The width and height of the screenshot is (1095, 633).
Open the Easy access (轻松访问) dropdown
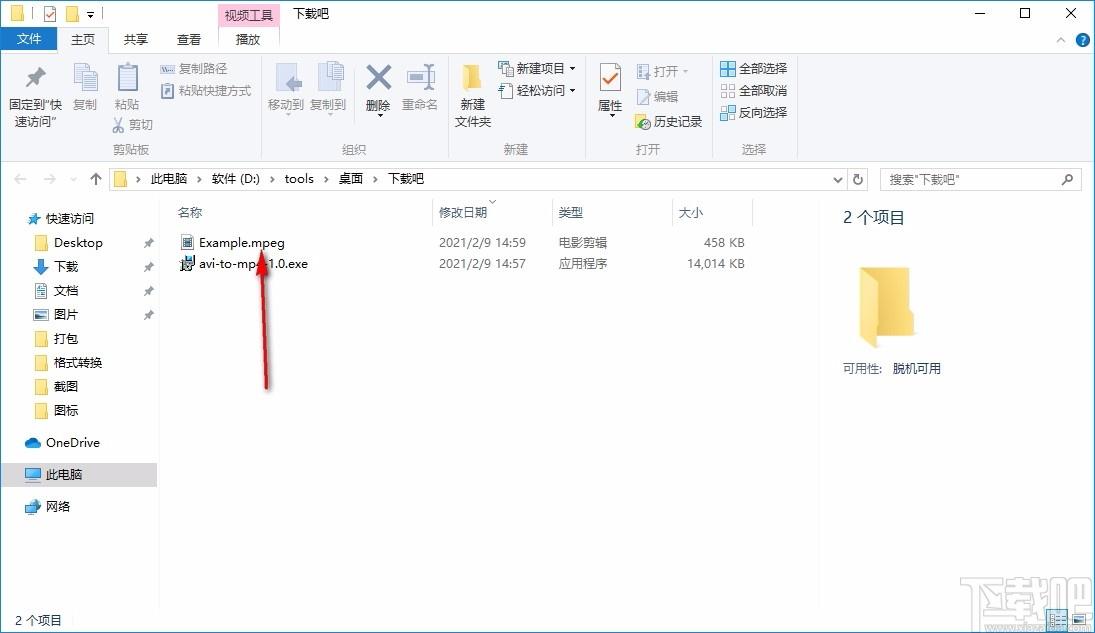tap(537, 91)
